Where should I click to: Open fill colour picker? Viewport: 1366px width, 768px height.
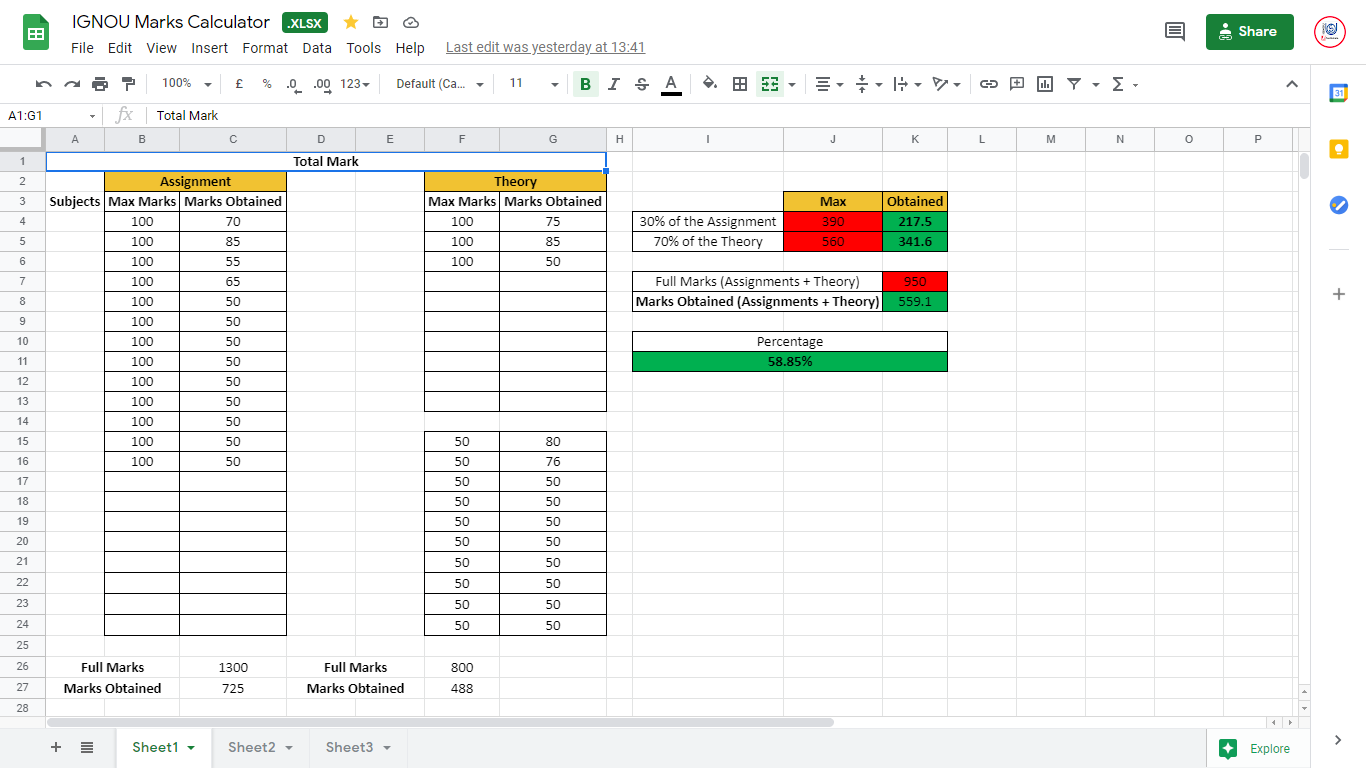coord(710,84)
